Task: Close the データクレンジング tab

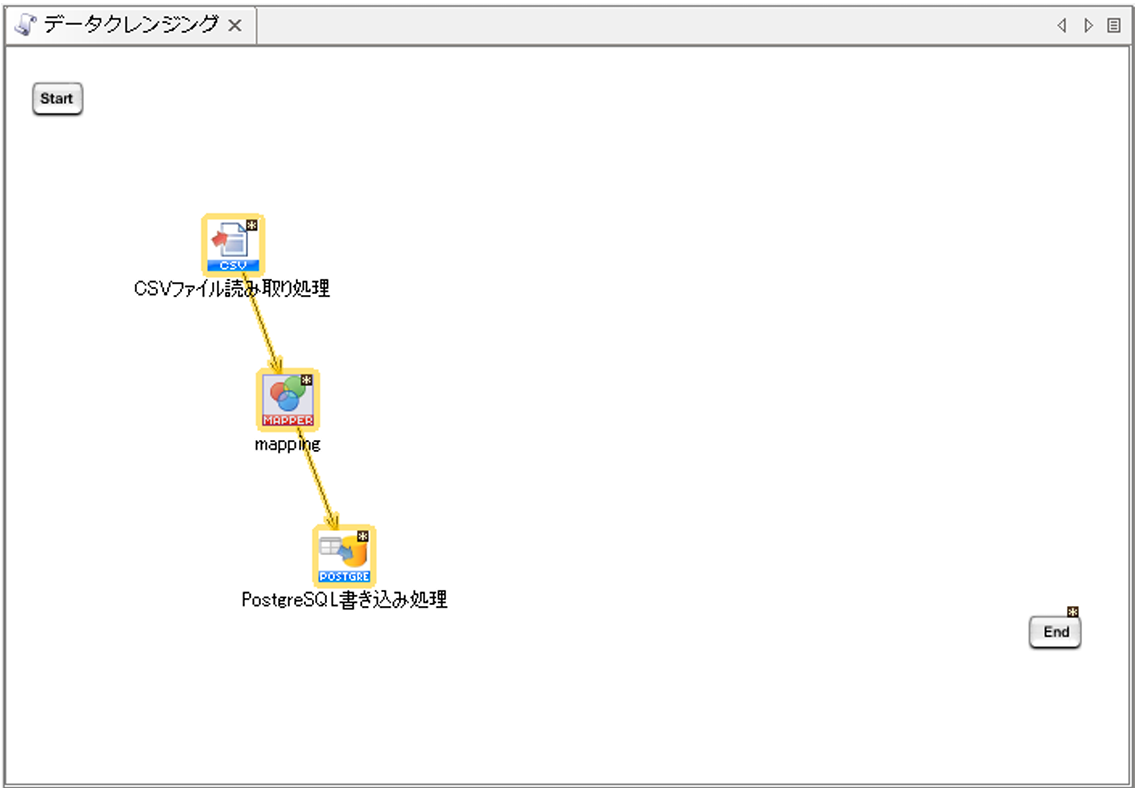Action: click(x=235, y=26)
